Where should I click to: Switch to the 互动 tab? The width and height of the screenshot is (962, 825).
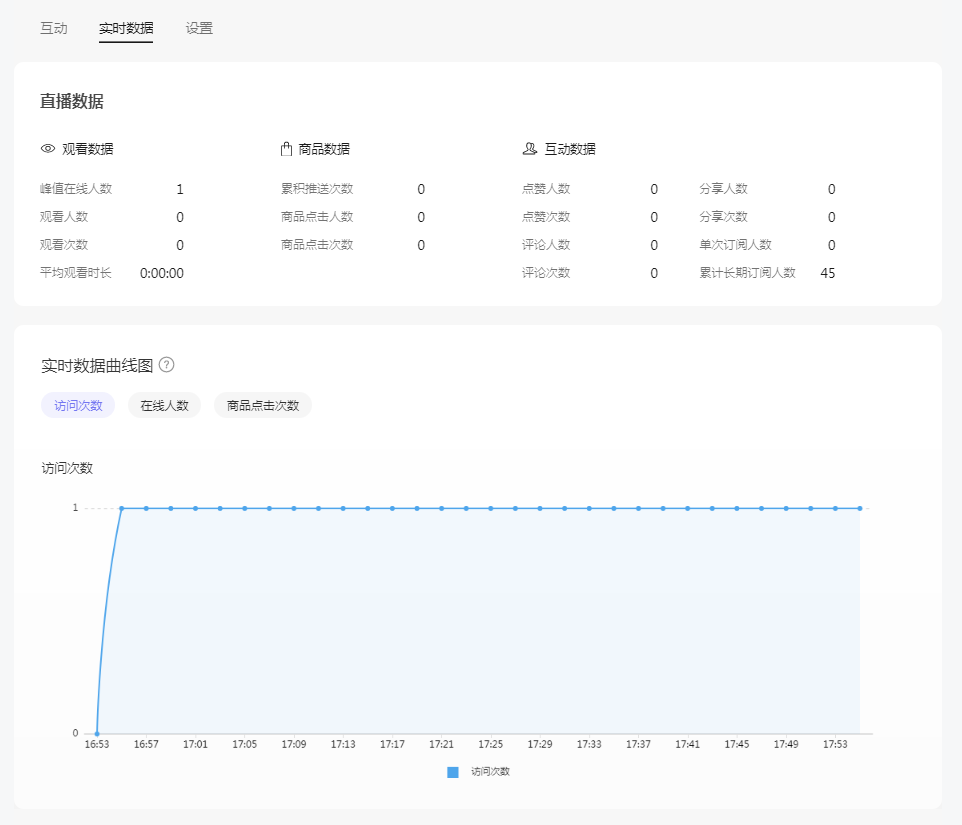point(53,28)
